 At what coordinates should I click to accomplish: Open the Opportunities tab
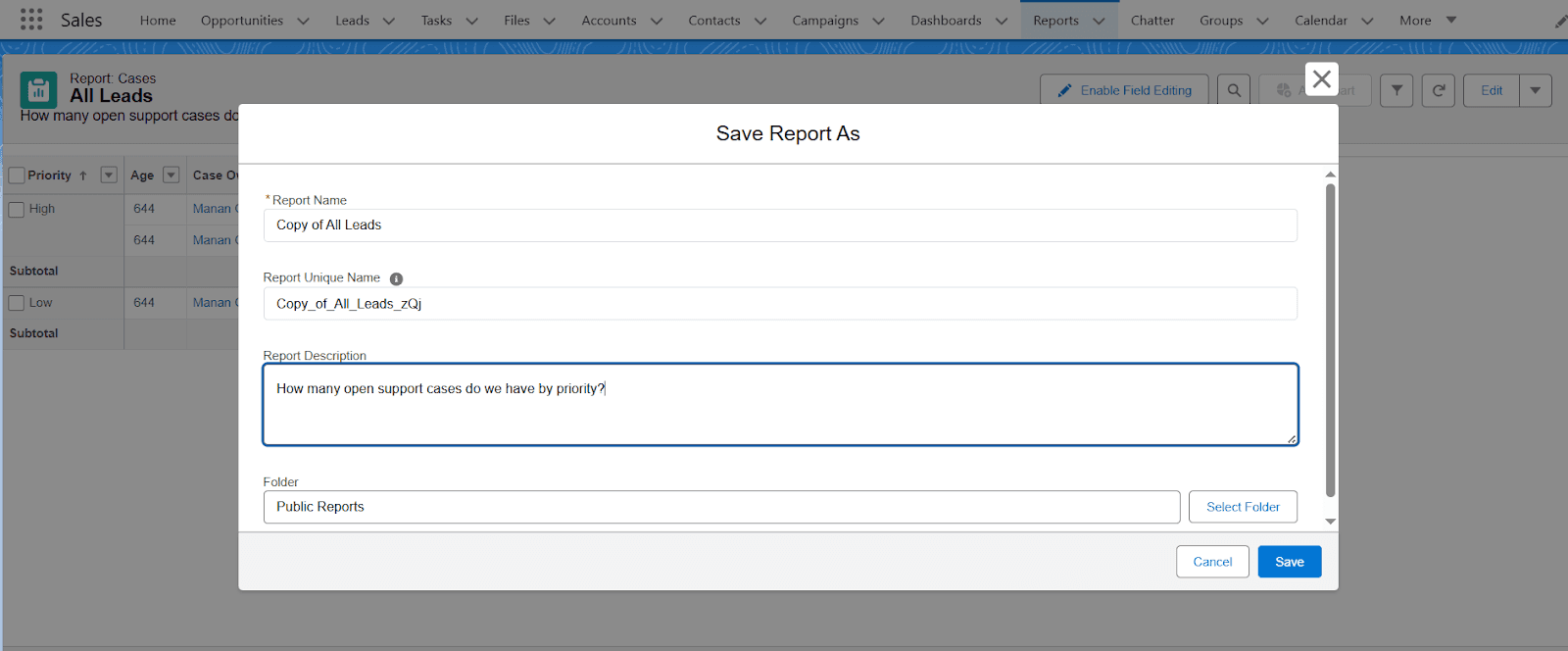click(x=242, y=20)
